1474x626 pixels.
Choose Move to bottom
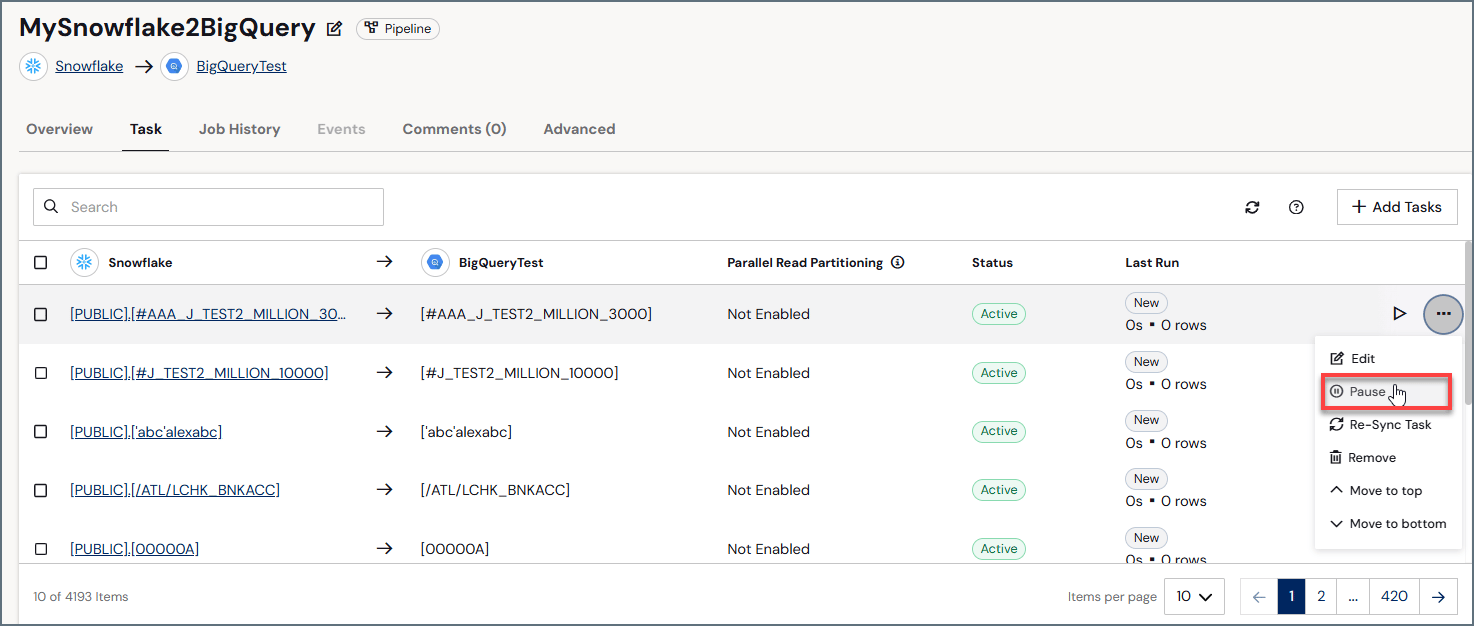tap(1388, 523)
